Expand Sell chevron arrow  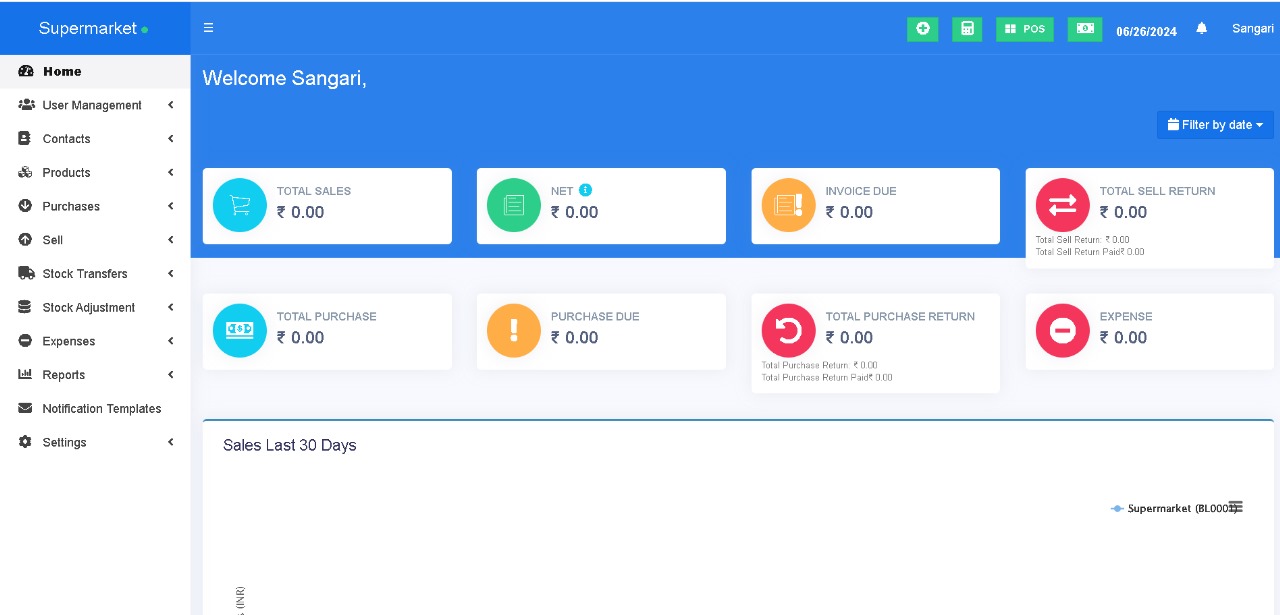pos(171,240)
